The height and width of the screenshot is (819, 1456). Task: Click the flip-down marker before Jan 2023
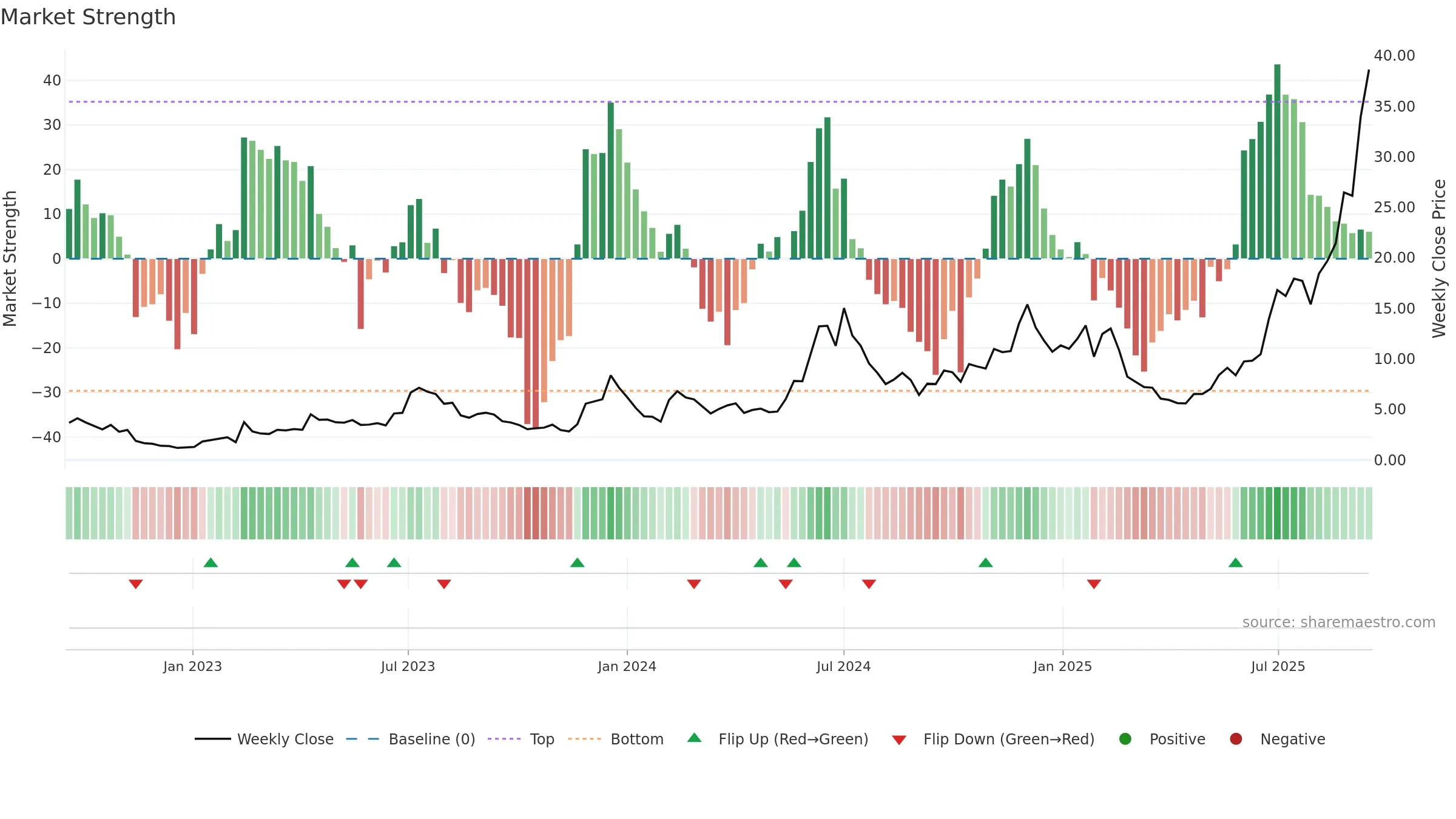[136, 584]
